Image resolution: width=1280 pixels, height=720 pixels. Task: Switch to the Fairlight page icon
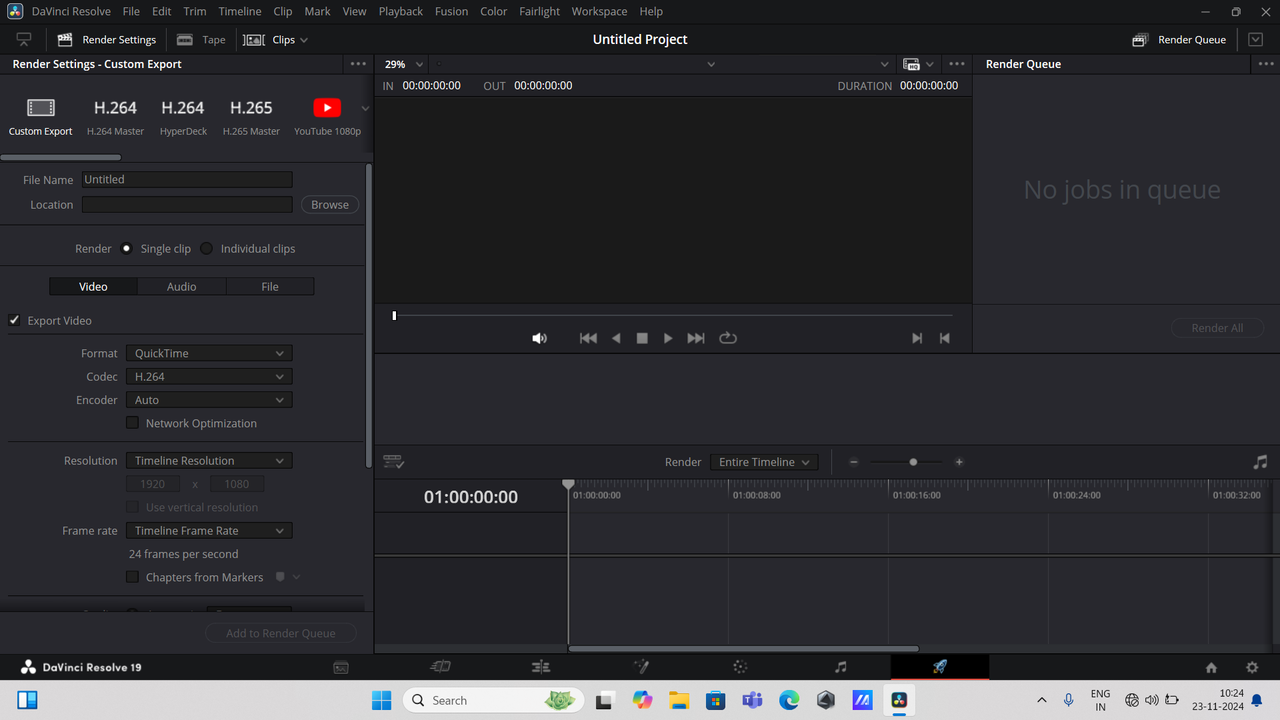click(840, 667)
